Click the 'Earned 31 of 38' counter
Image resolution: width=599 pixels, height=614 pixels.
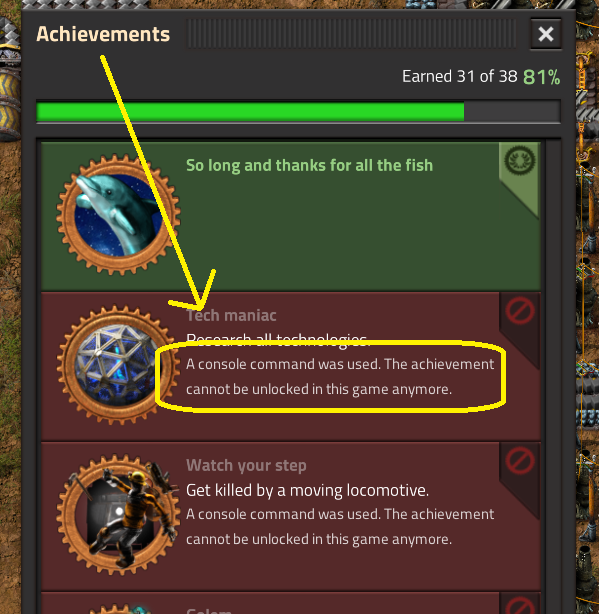460,76
